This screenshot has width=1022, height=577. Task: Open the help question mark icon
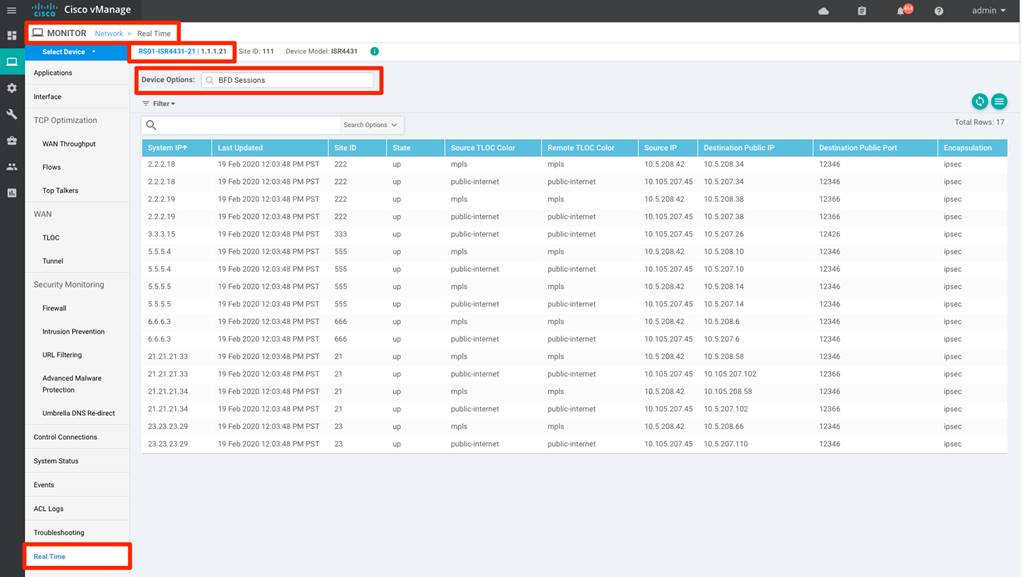click(939, 11)
